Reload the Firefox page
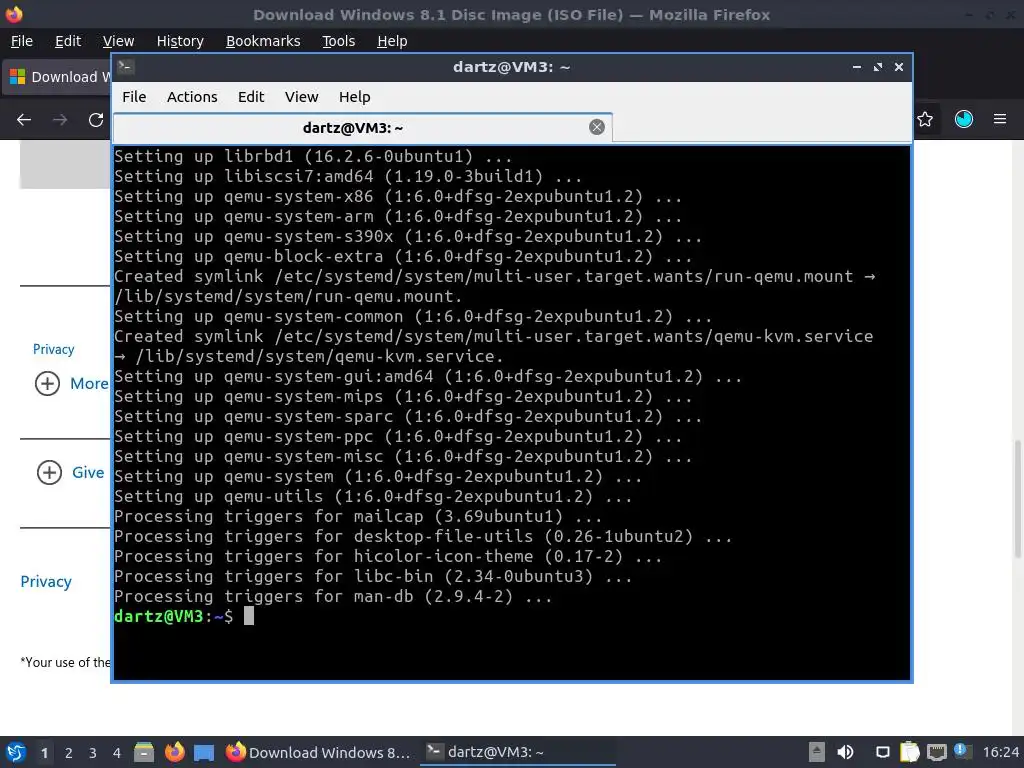The height and width of the screenshot is (768, 1024). point(96,120)
